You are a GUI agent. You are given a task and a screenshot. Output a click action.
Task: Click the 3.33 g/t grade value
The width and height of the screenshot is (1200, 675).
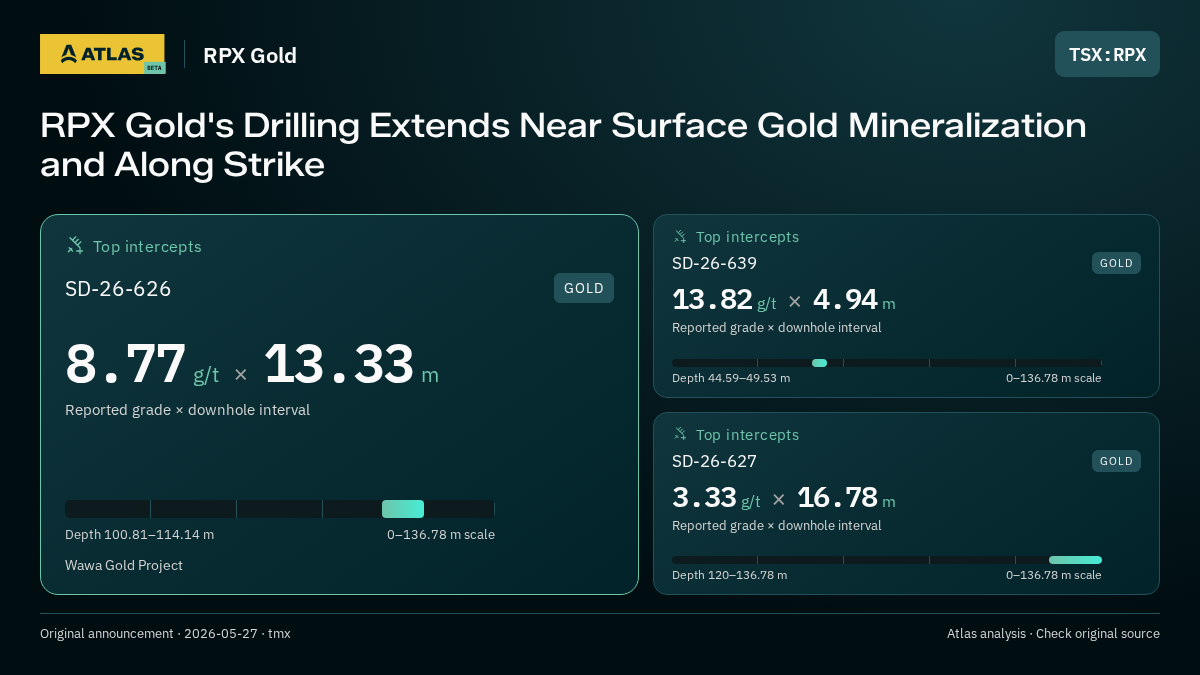[716, 498]
